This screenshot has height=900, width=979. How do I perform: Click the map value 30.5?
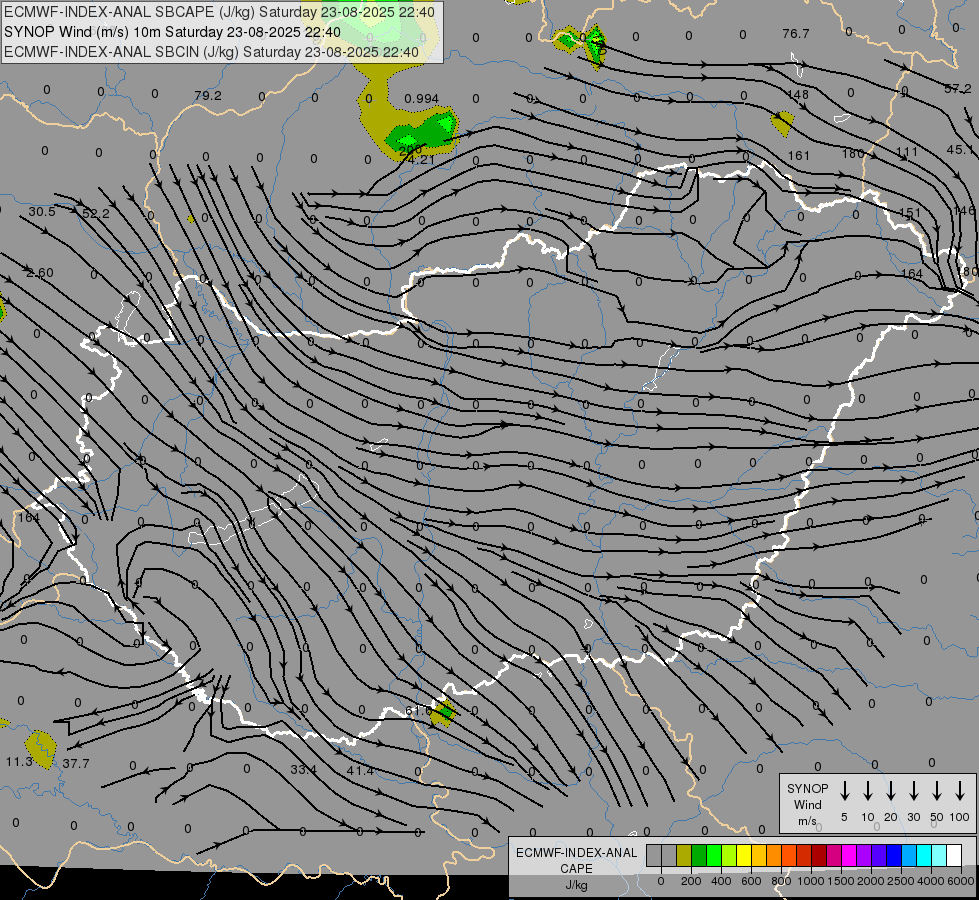pyautogui.click(x=42, y=212)
